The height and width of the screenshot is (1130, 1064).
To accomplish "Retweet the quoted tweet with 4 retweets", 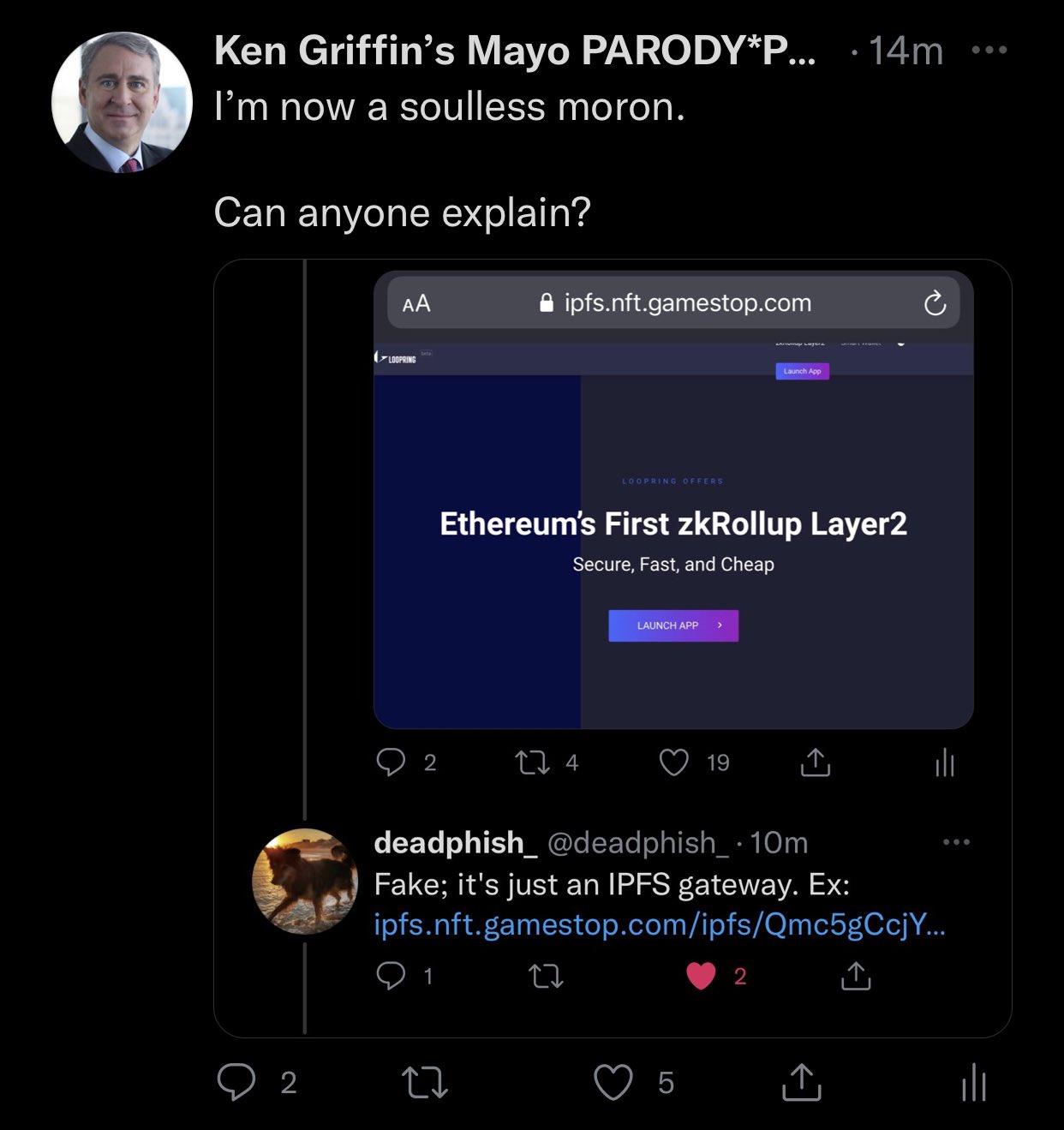I will [x=533, y=762].
